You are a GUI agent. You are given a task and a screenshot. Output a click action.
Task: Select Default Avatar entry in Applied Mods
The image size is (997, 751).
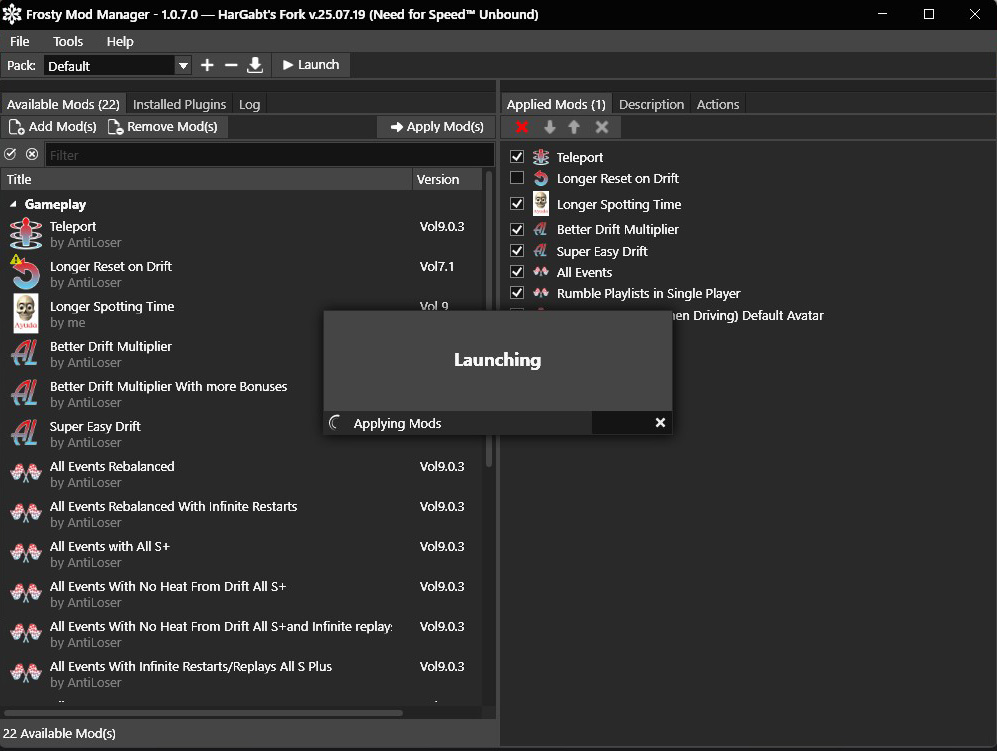click(747, 315)
